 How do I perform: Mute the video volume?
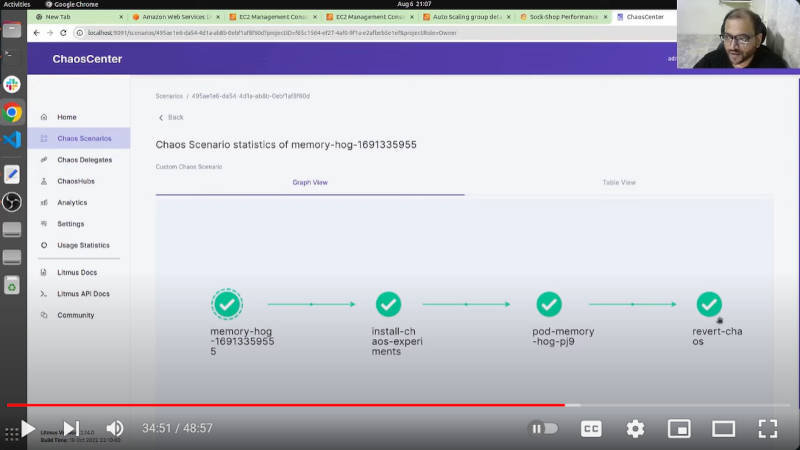click(115, 429)
